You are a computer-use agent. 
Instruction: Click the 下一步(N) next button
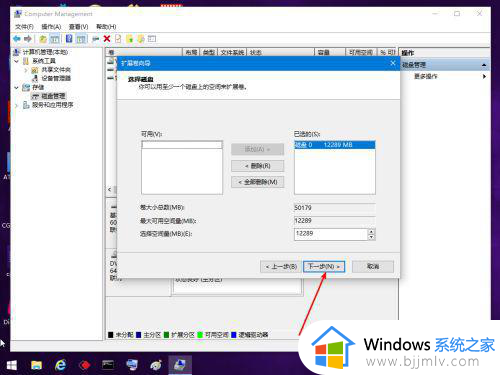point(324,266)
